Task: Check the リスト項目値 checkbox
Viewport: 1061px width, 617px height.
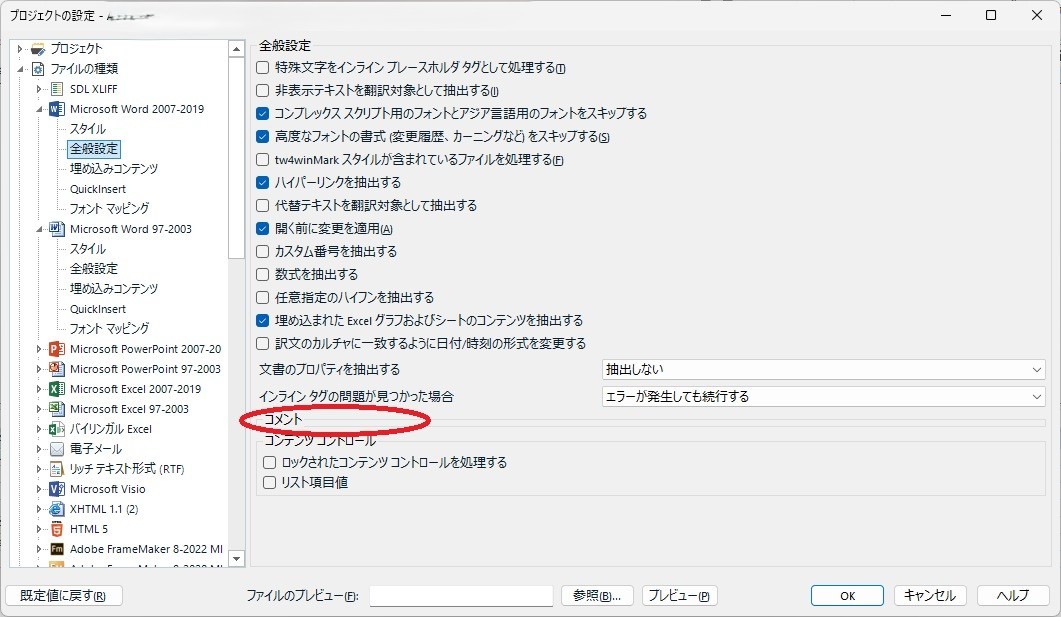Action: (x=269, y=482)
